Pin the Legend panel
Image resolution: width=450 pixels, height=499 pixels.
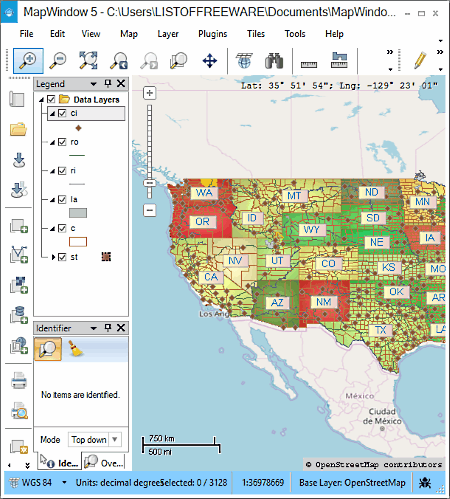[108, 83]
